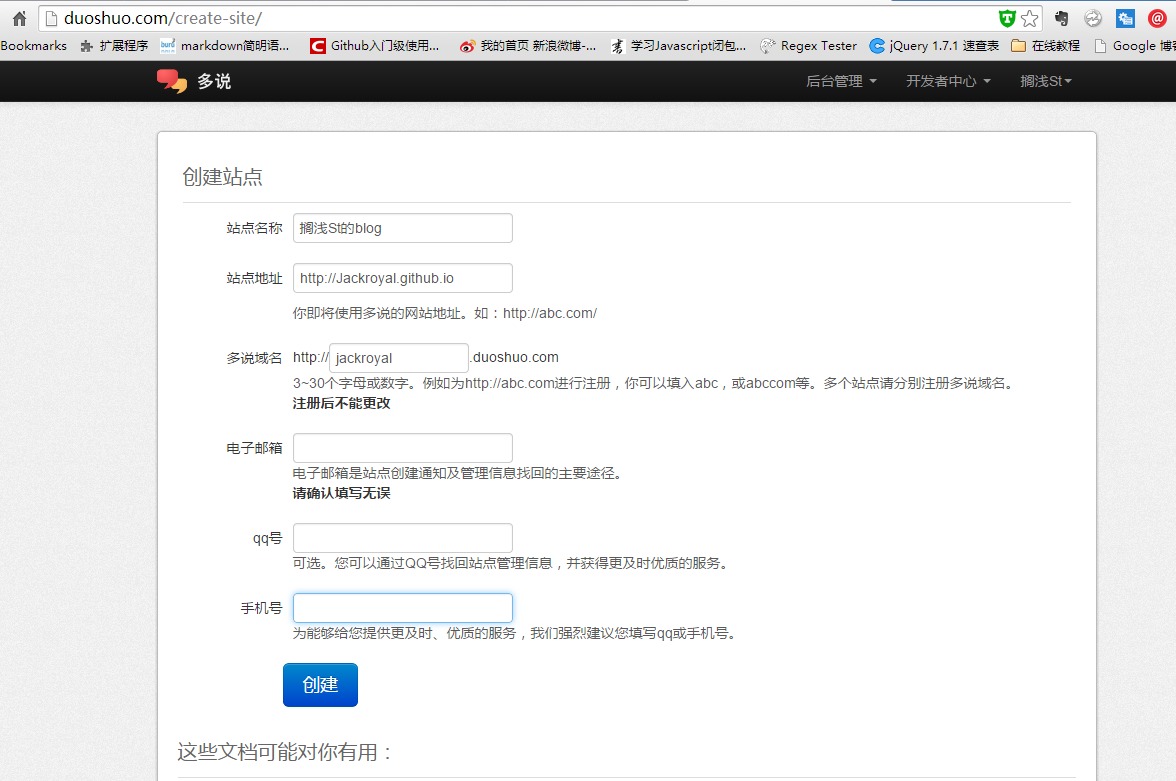Click the 请确认填写无误 bold note
Image resolution: width=1176 pixels, height=781 pixels.
tap(341, 493)
